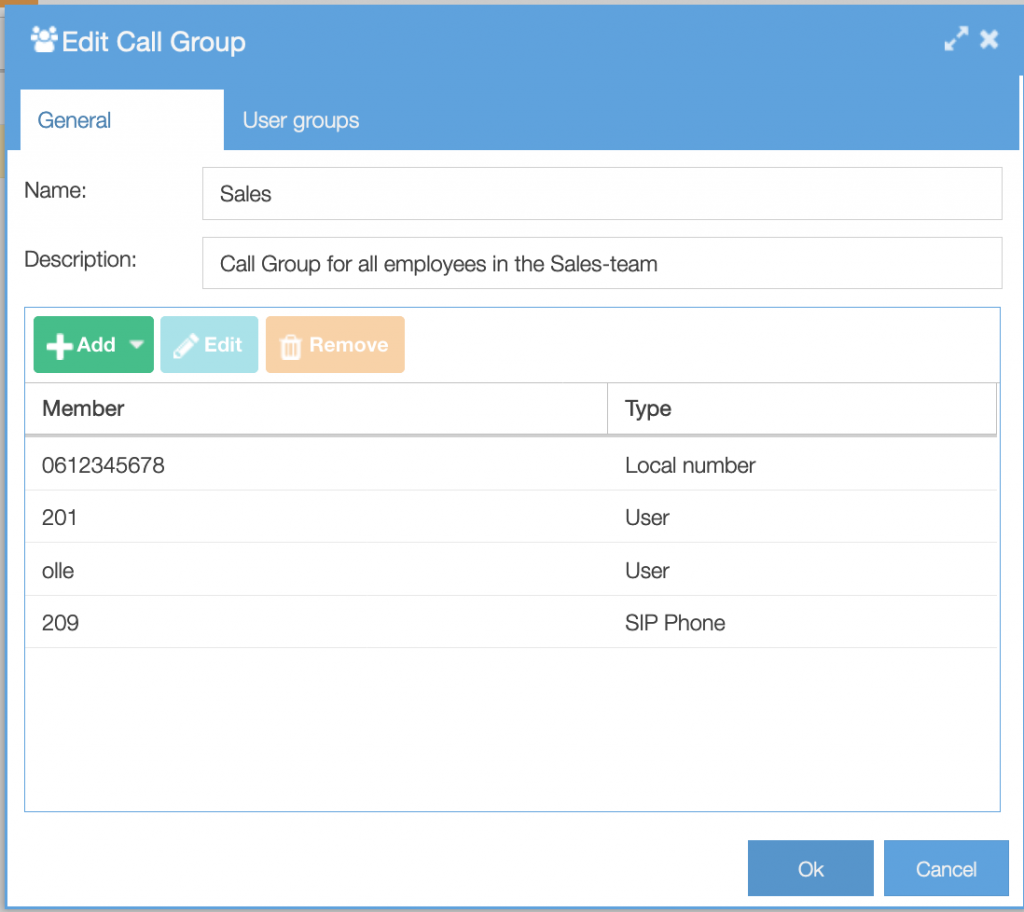The height and width of the screenshot is (912, 1024).
Task: Confirm changes with the Ok button
Action: click(810, 868)
